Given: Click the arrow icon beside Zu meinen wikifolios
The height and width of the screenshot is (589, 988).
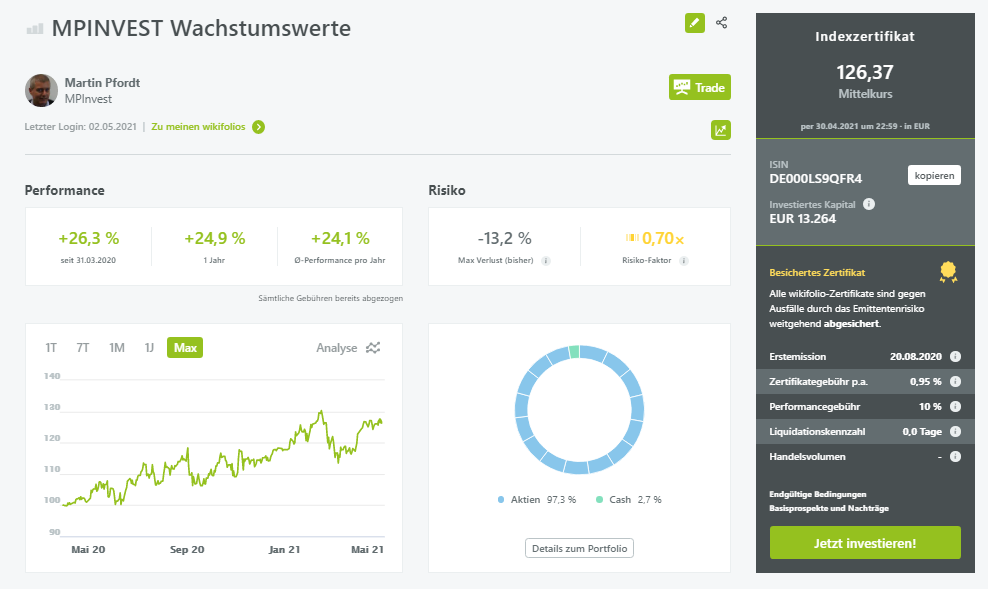Looking at the screenshot, I should click(258, 127).
